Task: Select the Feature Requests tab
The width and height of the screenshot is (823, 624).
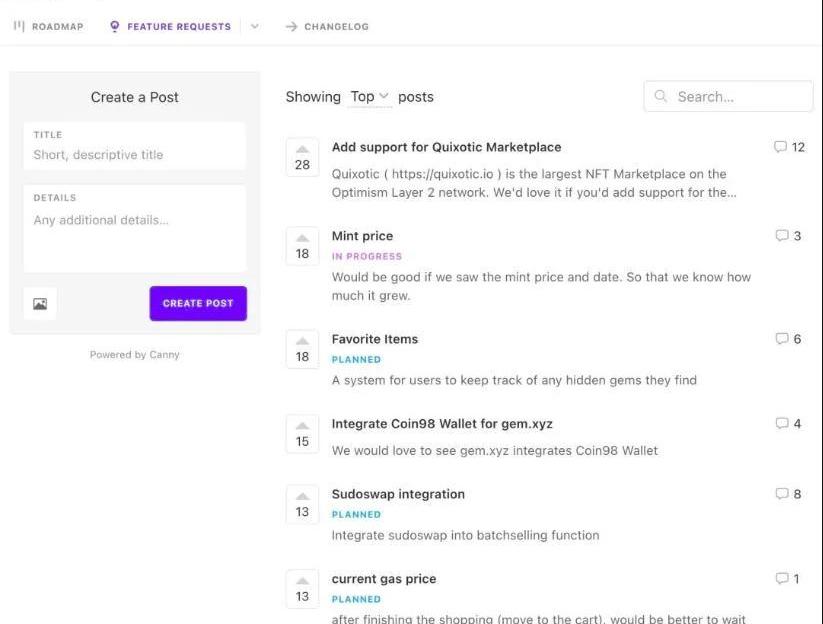Action: click(x=170, y=26)
